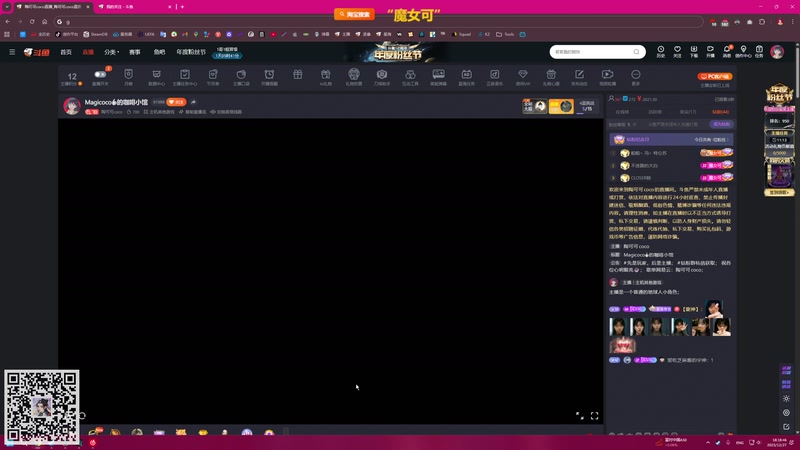Expand the 今日共有 fans chevron link
Image resolution: width=800 pixels, height=450 pixels.
click(711, 139)
